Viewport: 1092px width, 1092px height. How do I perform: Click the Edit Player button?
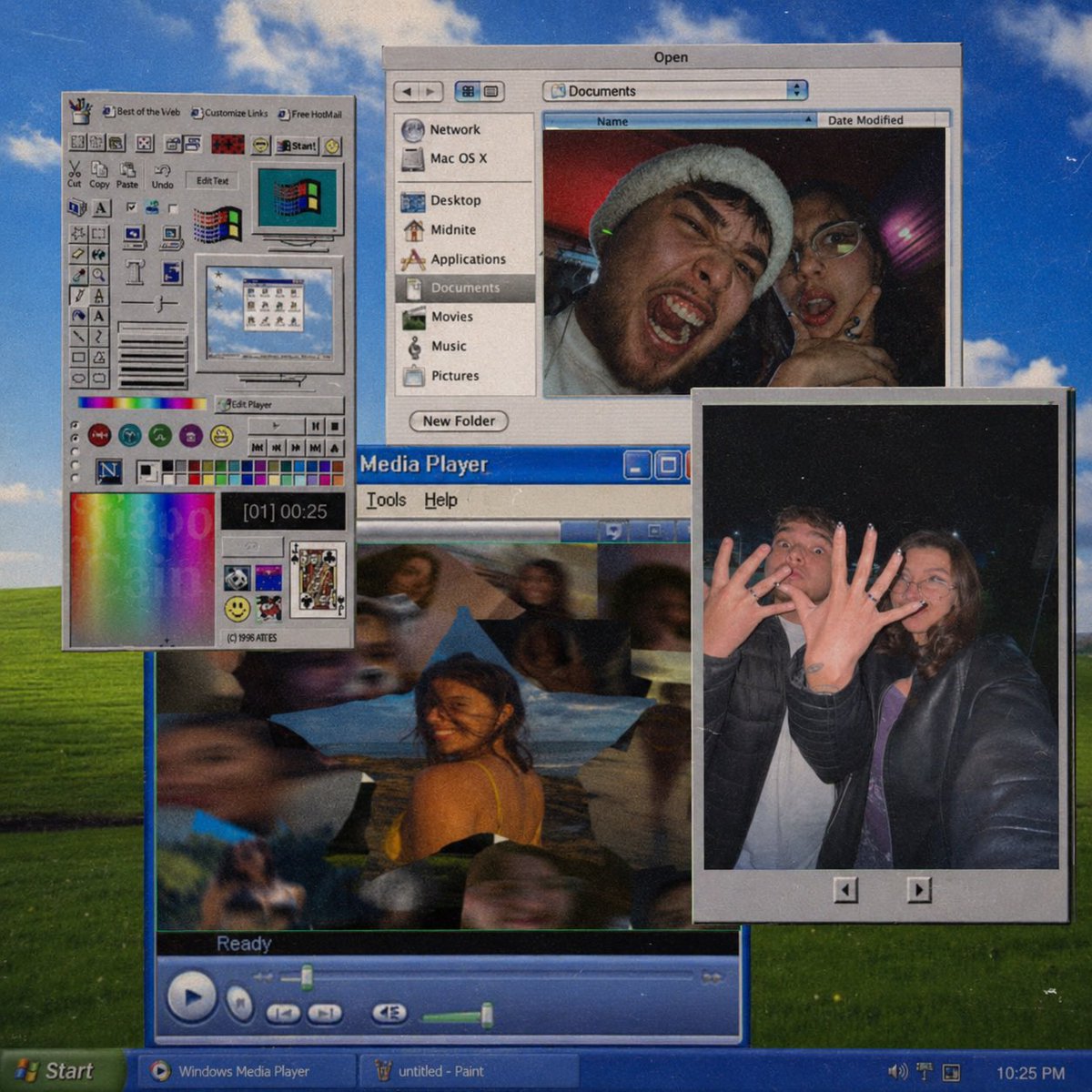[x=279, y=405]
